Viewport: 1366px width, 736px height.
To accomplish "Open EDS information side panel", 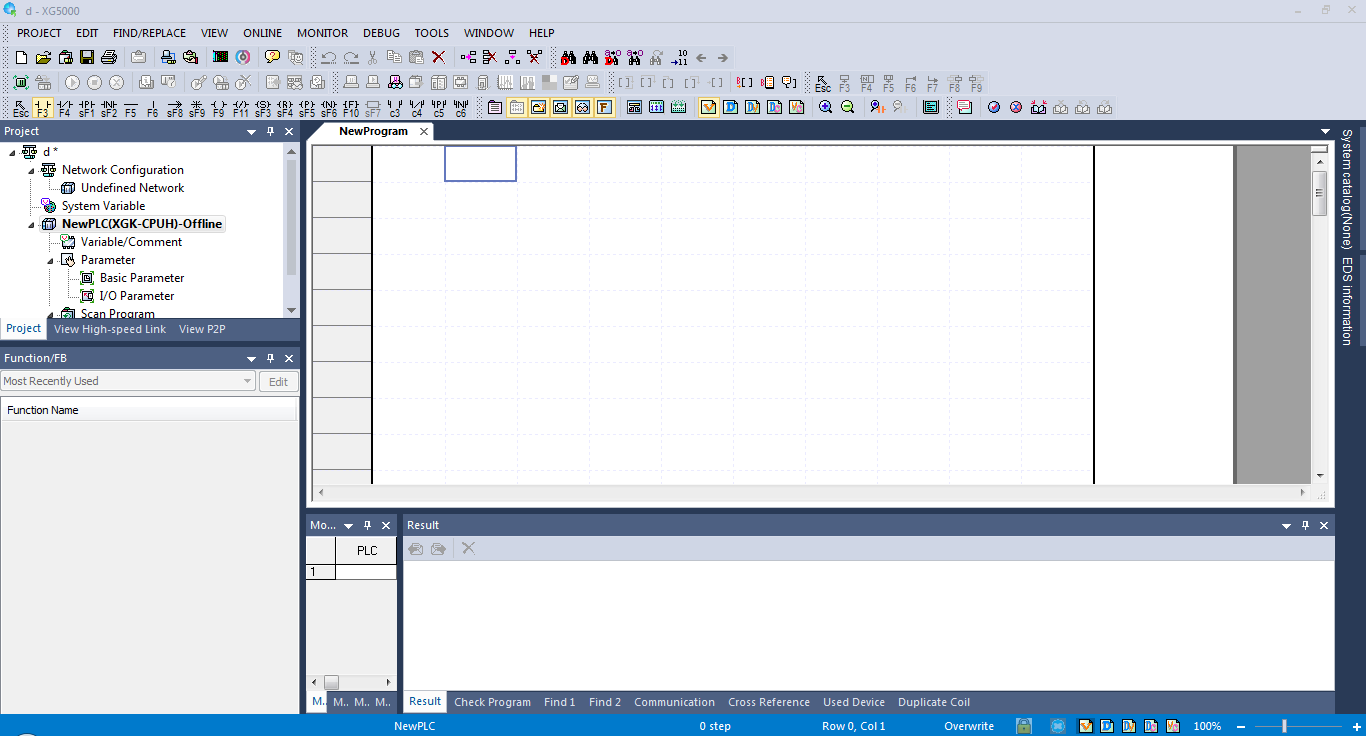I will pyautogui.click(x=1346, y=301).
